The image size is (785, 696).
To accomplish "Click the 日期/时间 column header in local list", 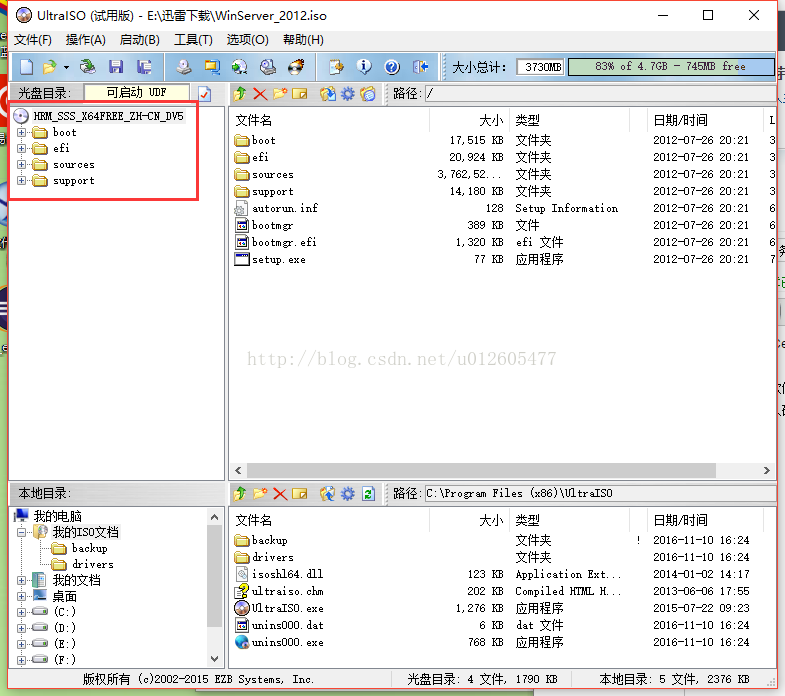I will 705,521.
